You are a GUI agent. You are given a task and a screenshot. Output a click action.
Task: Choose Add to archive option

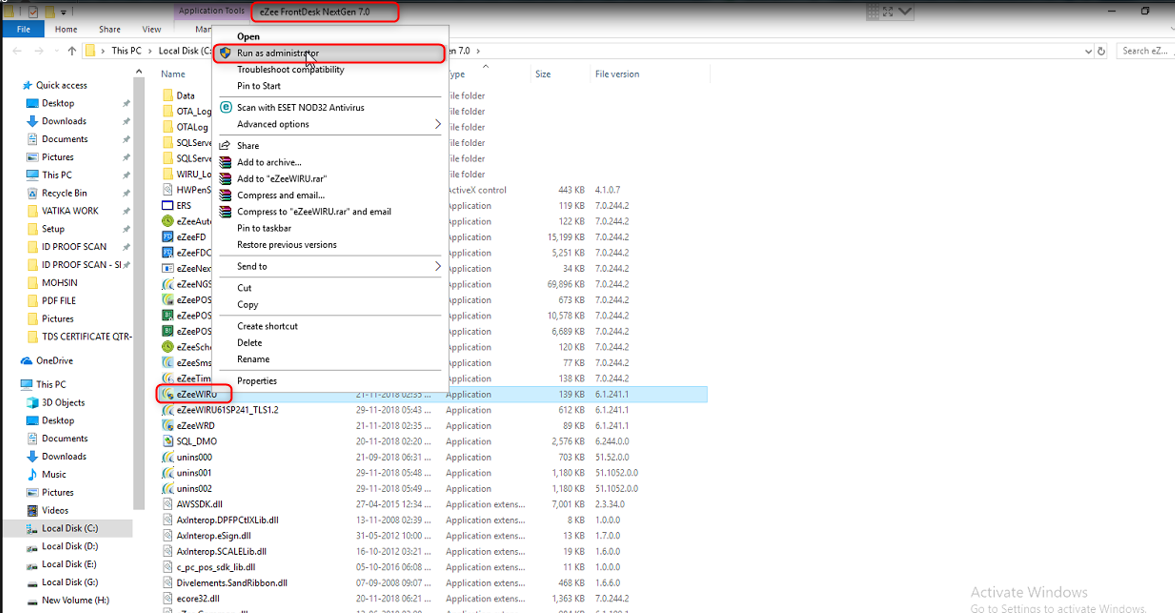pos(330,163)
